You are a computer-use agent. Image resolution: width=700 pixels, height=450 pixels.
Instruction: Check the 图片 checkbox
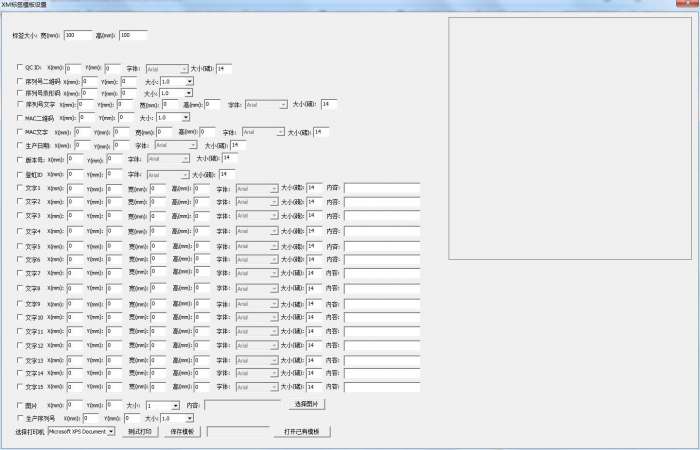point(19,405)
